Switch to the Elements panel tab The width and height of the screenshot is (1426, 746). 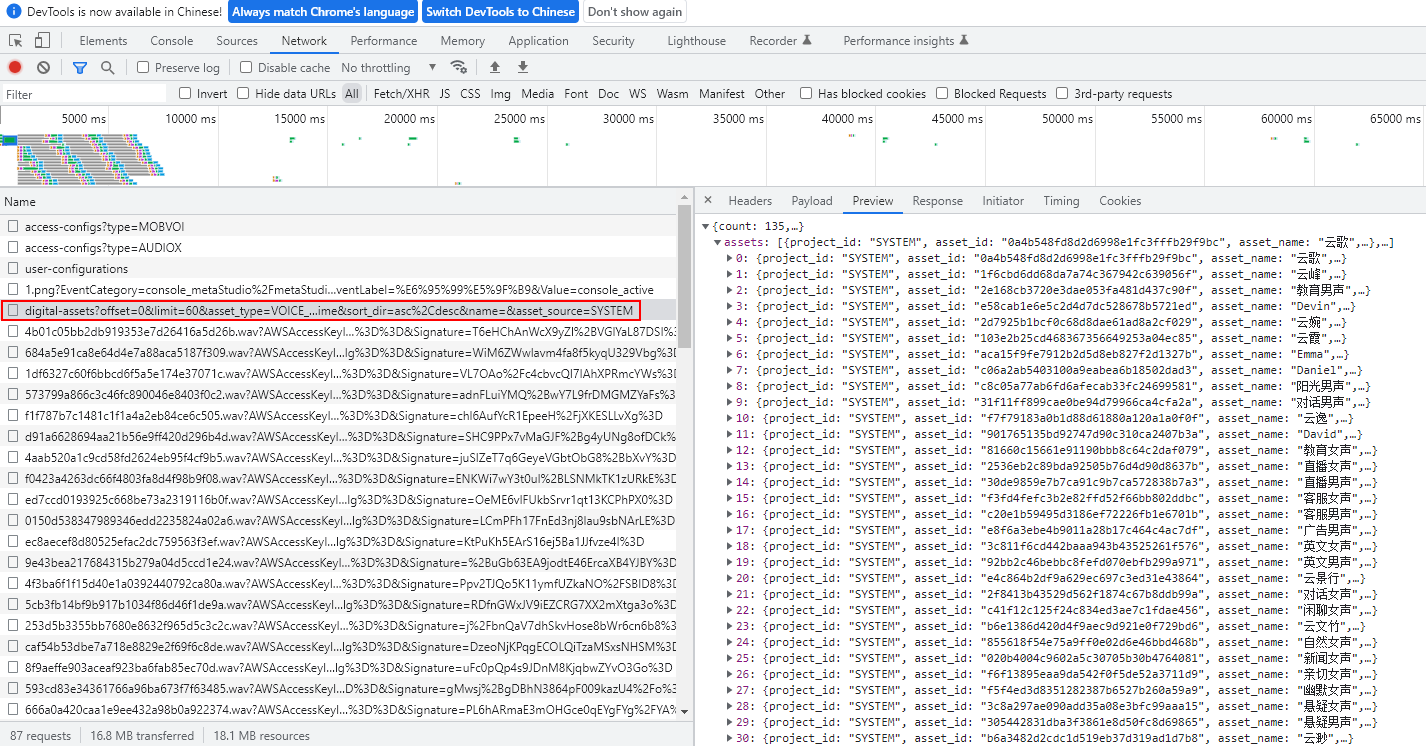point(103,41)
